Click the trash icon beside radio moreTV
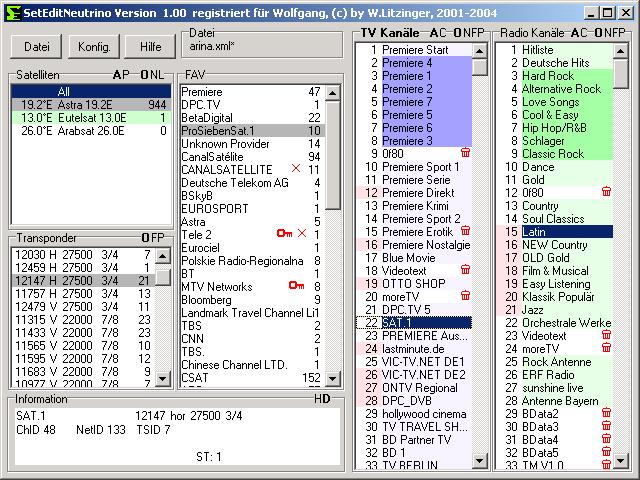The height and width of the screenshot is (480, 640). tap(607, 348)
